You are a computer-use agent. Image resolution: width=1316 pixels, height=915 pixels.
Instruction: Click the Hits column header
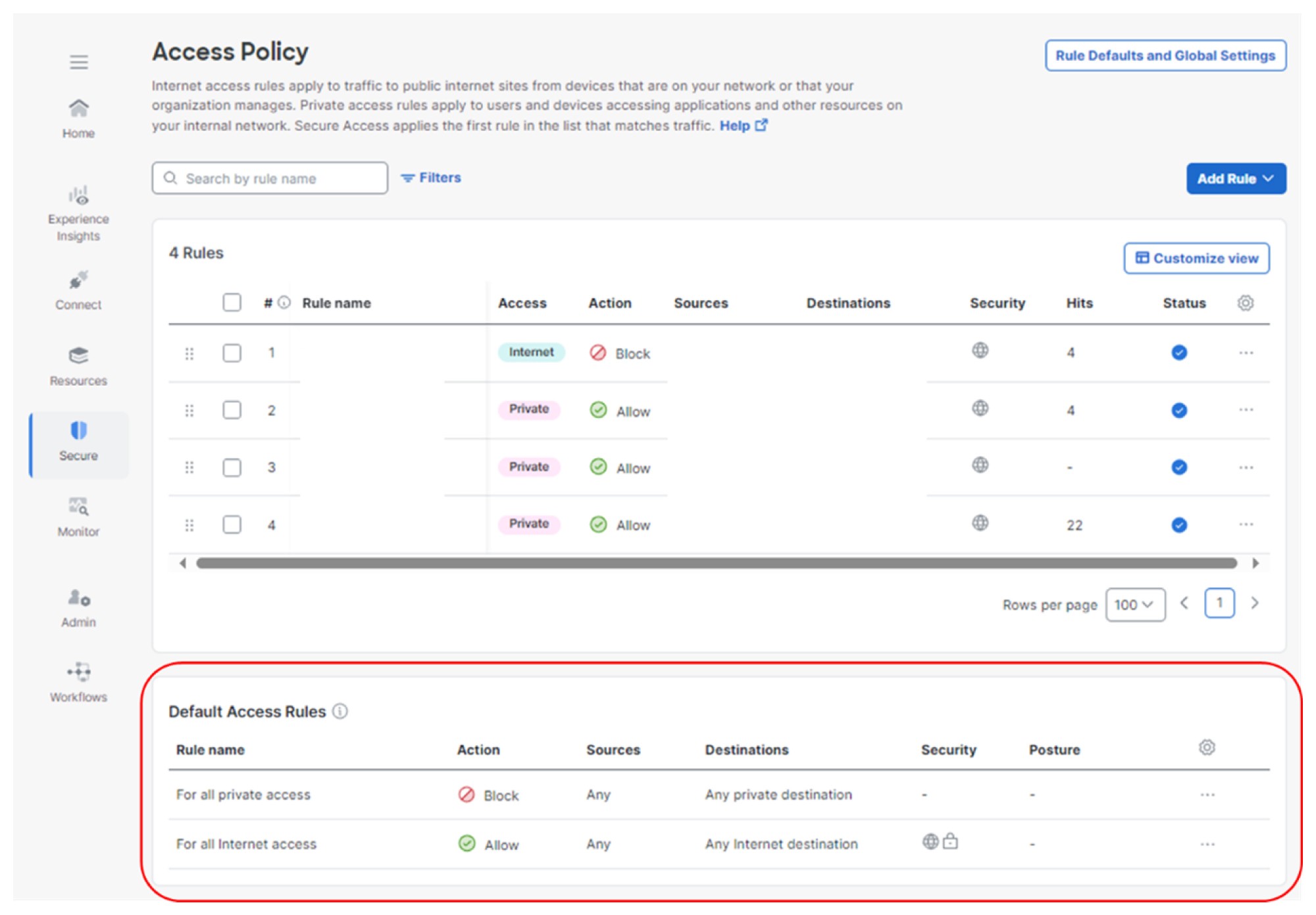coord(1079,303)
